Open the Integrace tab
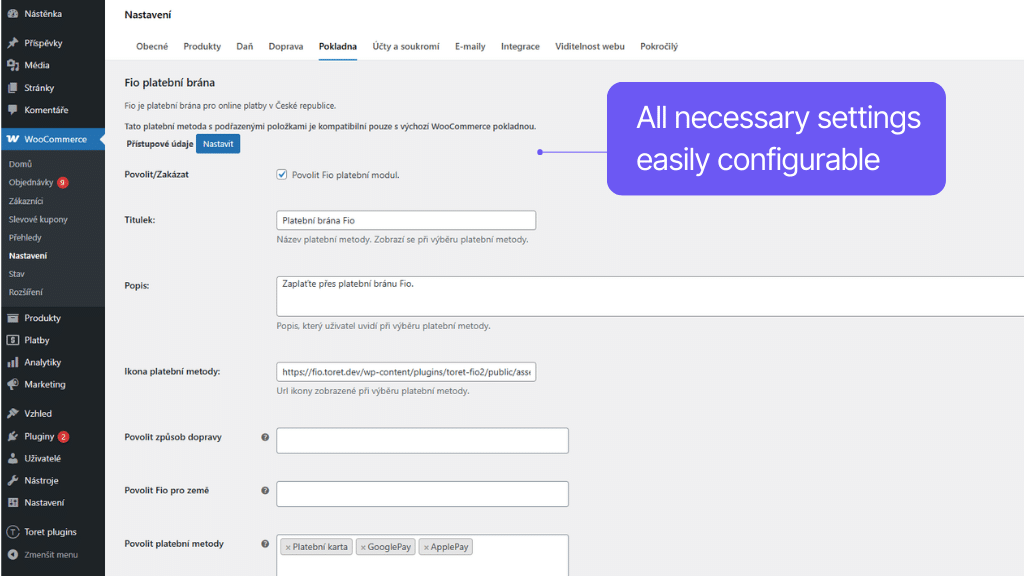 tap(520, 46)
